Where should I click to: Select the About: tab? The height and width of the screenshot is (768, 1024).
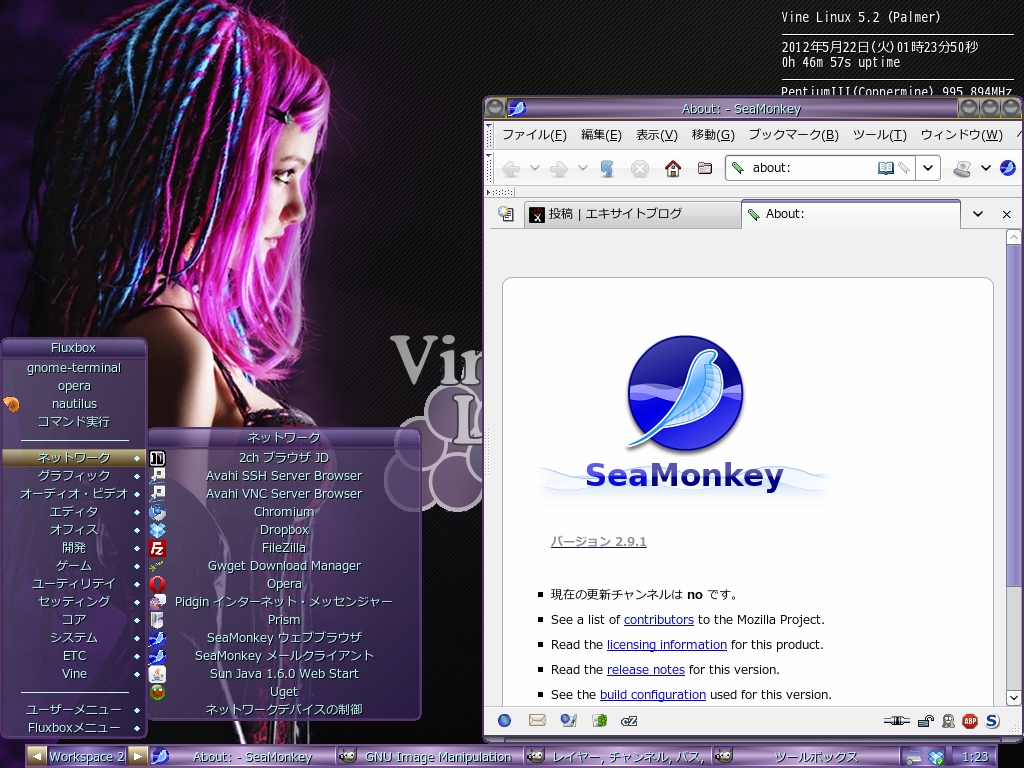(850, 214)
